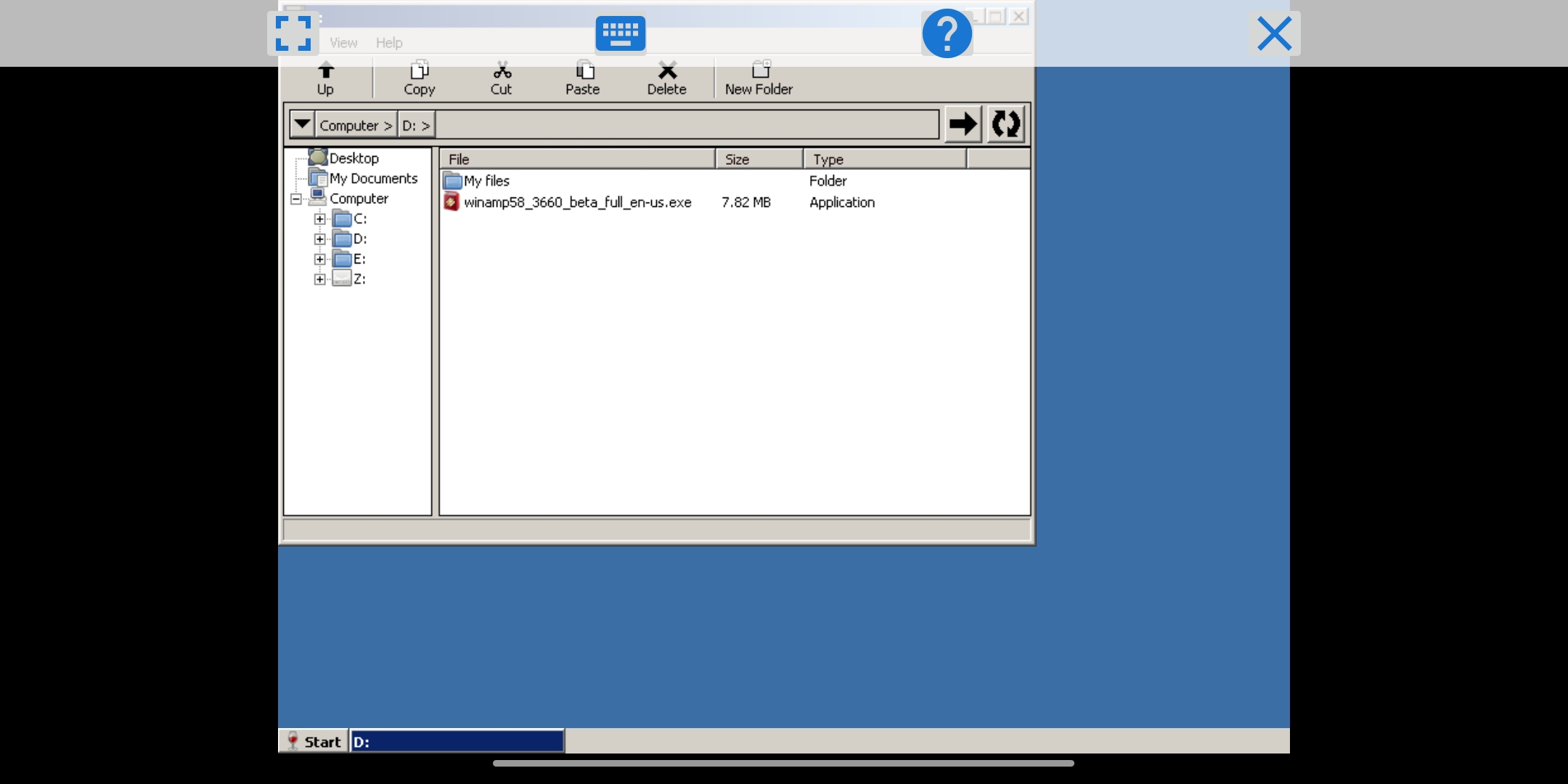The image size is (1568, 784).
Task: Click the Up toolbar icon
Action: (x=324, y=78)
